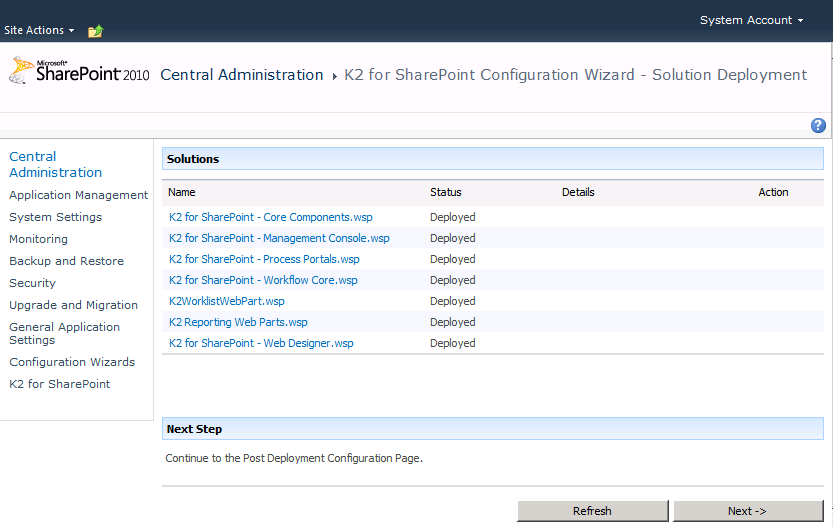Click the Continue to Post Deployment text

click(294, 458)
